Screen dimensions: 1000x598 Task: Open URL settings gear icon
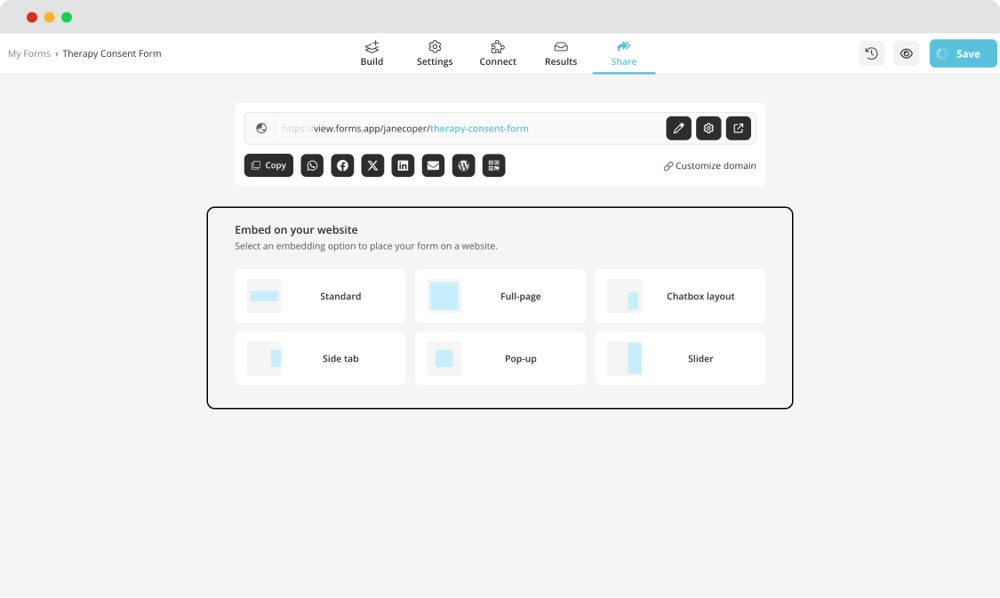click(x=708, y=128)
